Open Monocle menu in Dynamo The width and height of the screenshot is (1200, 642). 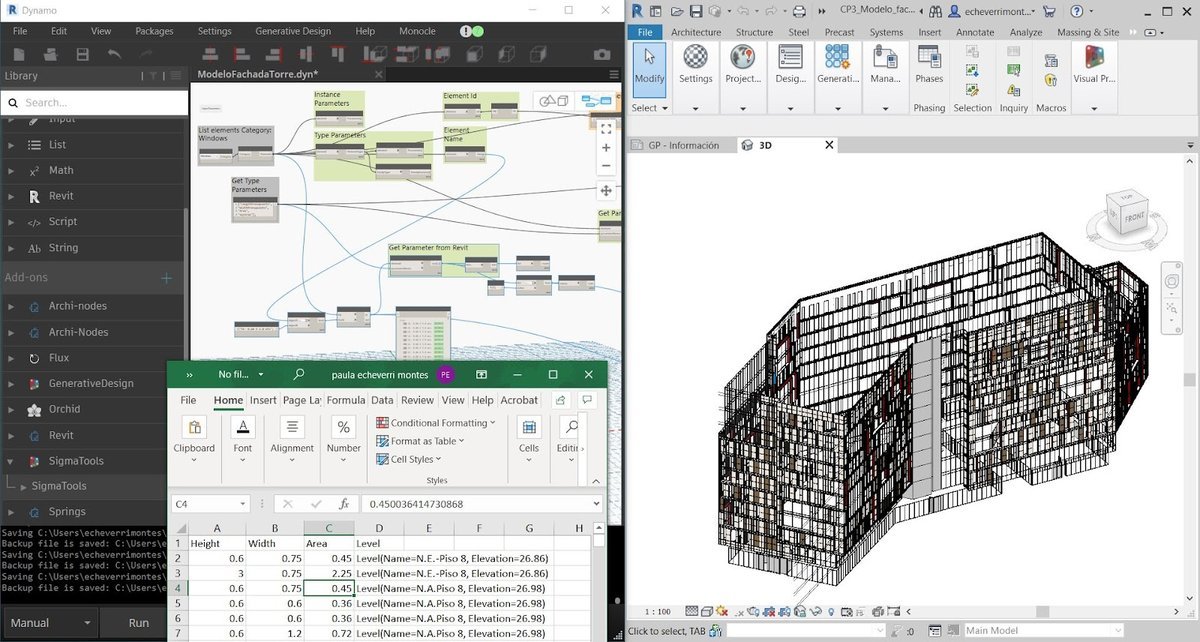(x=417, y=31)
